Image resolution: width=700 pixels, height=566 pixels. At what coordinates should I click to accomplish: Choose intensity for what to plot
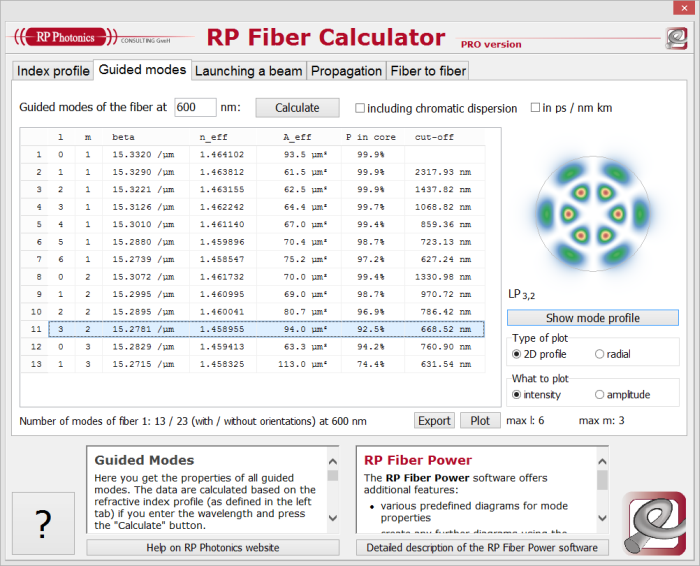click(x=517, y=395)
